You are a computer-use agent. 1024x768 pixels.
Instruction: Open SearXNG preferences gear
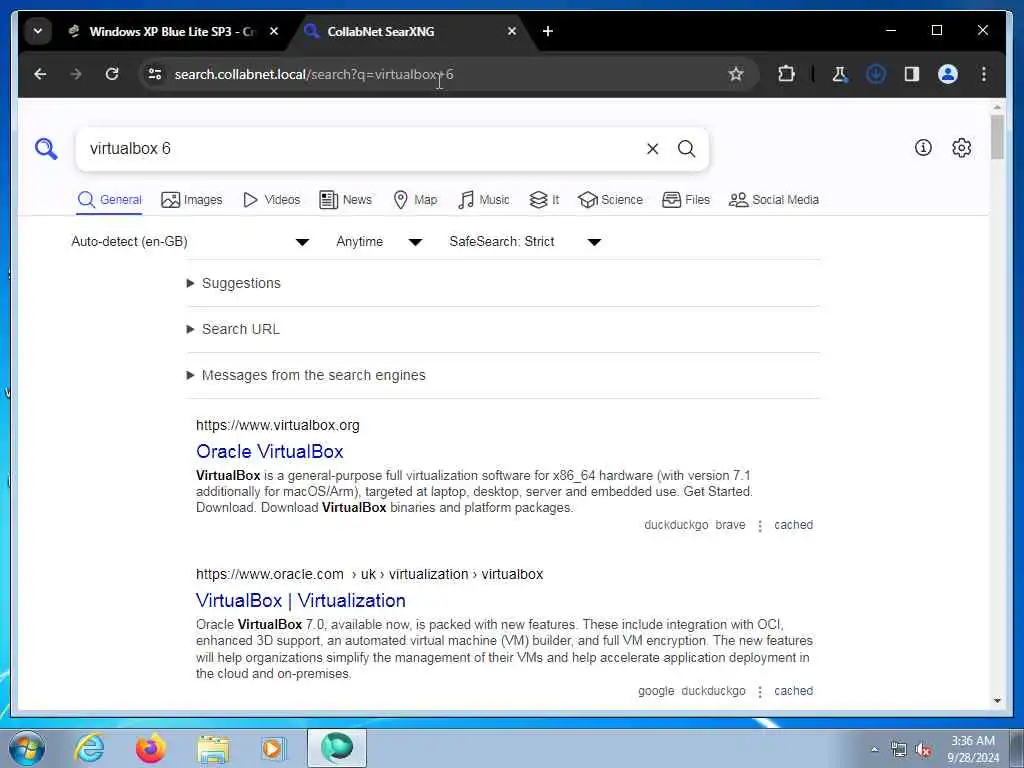pyautogui.click(x=961, y=148)
